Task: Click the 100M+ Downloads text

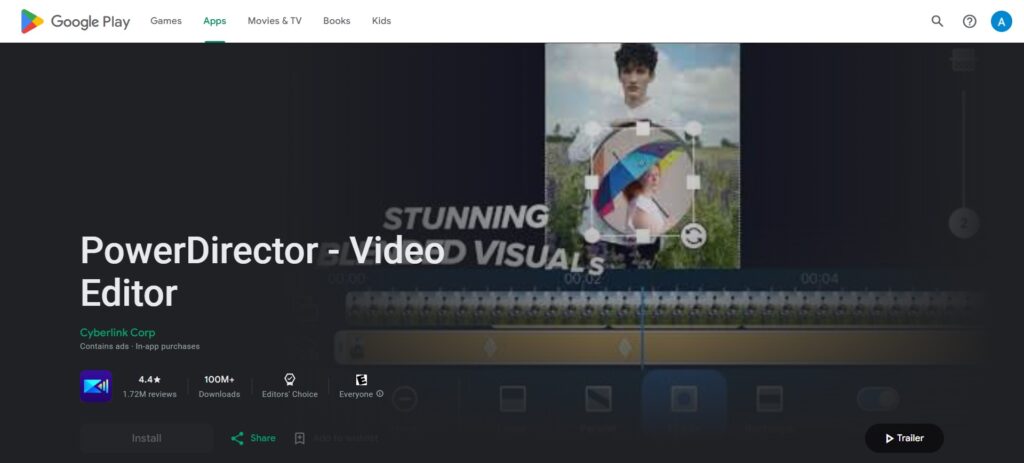Action: coord(219,387)
